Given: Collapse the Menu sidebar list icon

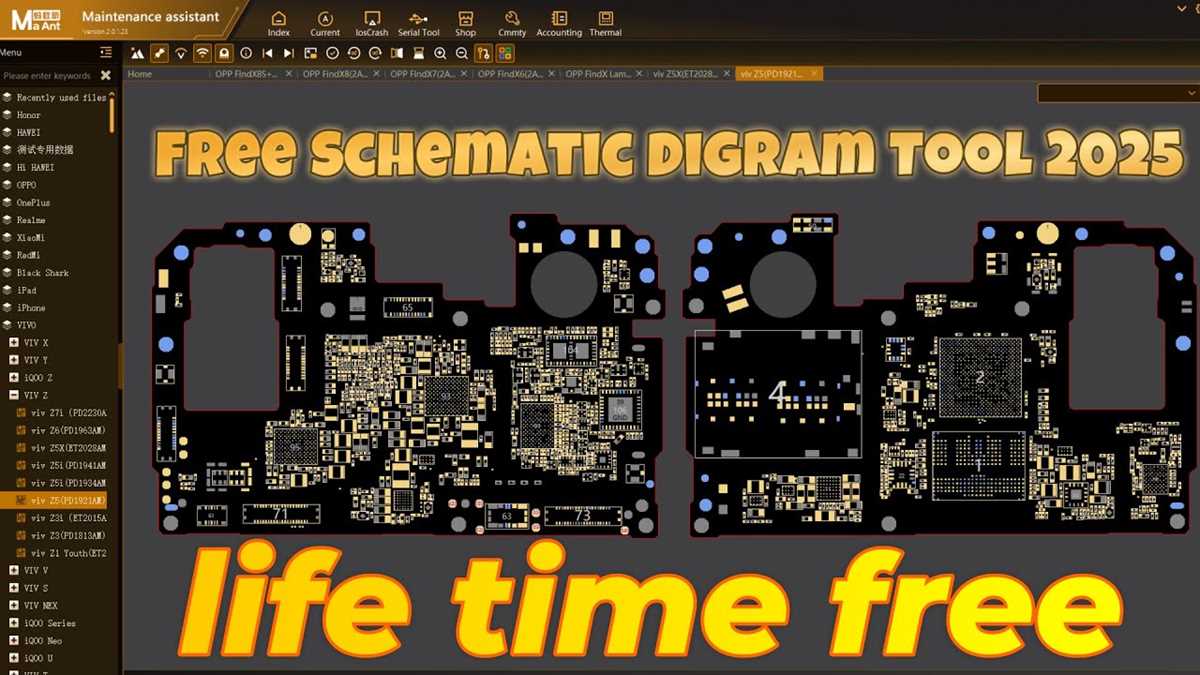Looking at the screenshot, I should click(x=106, y=52).
